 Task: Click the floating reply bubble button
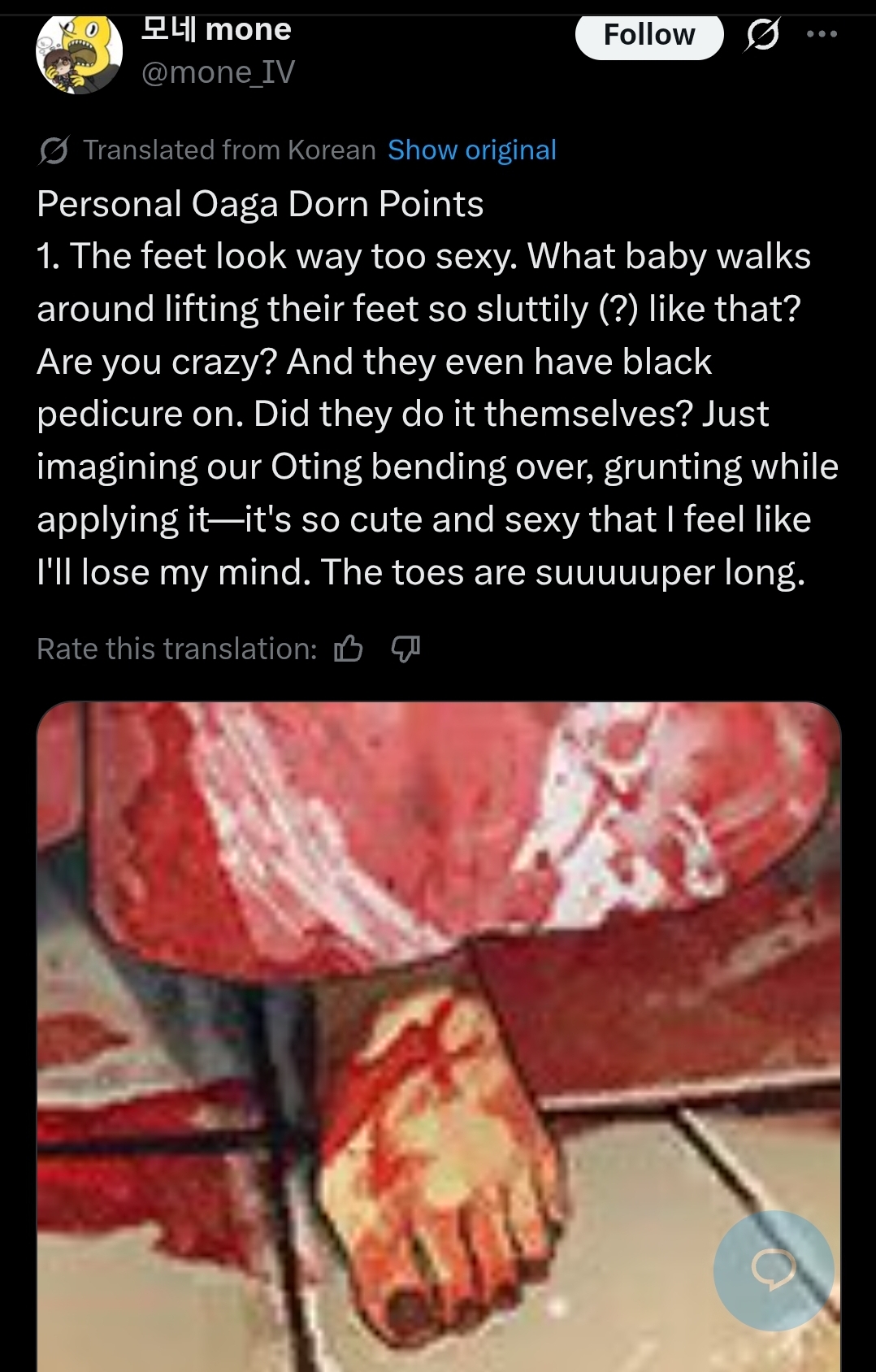pos(773,1270)
